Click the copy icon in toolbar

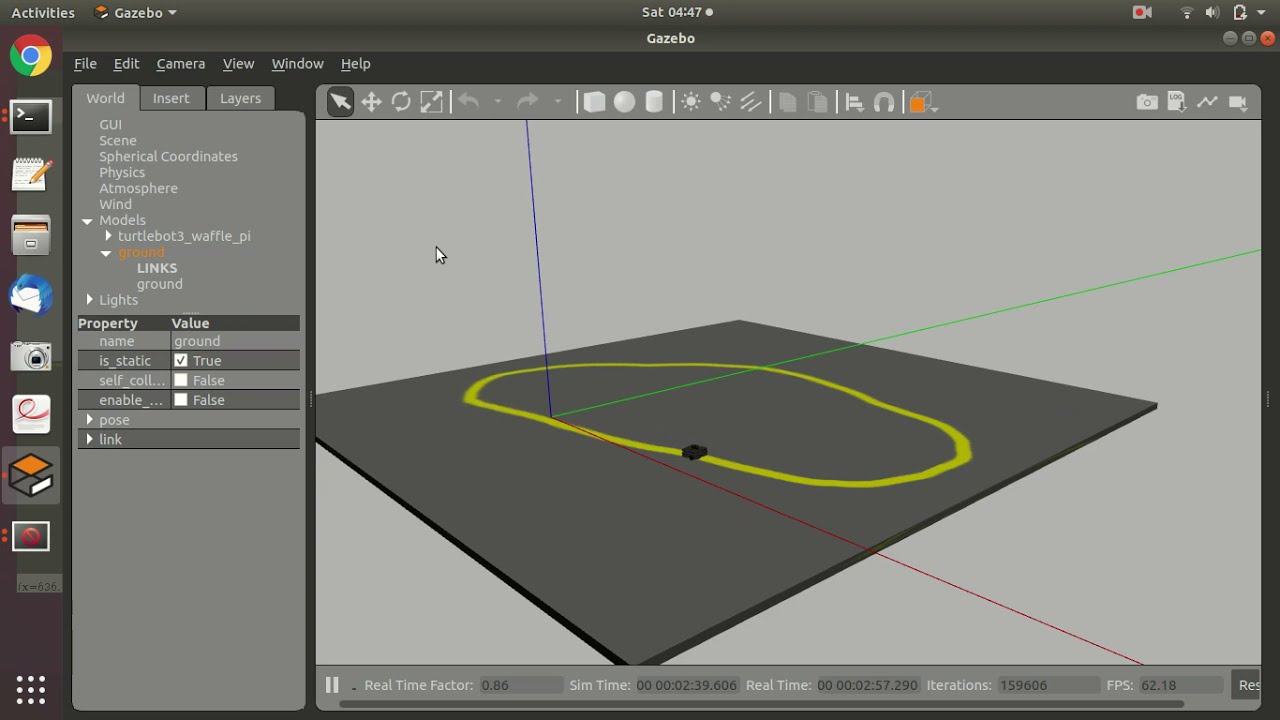[x=787, y=102]
